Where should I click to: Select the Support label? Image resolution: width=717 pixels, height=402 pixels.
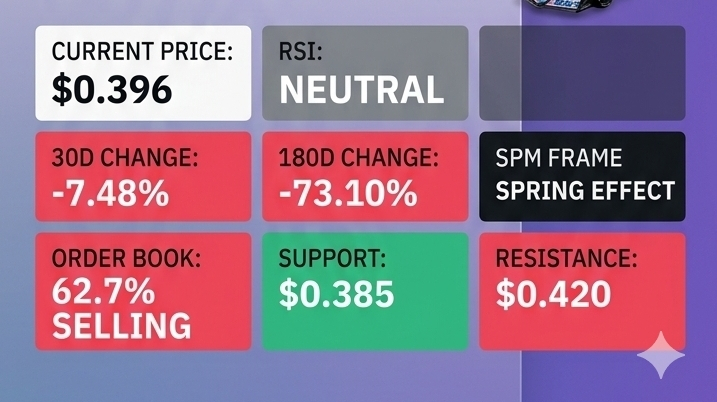[332, 259]
